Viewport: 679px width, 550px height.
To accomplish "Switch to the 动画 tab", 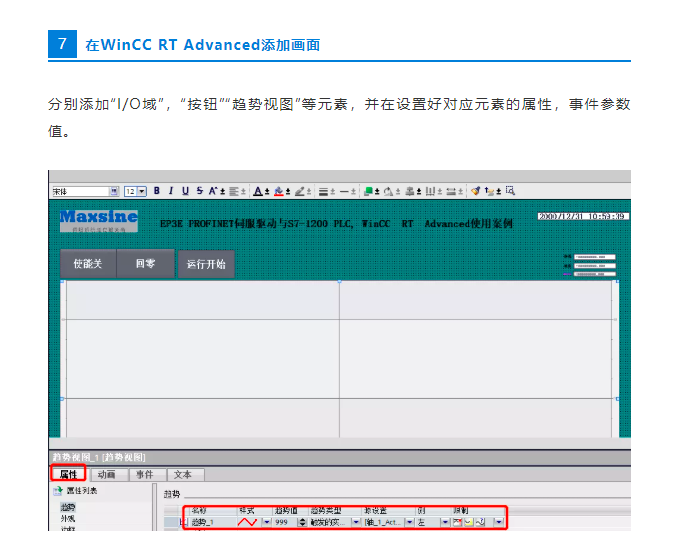I will (107, 474).
